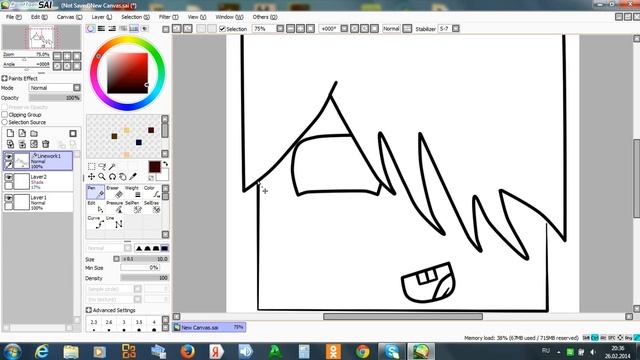Image resolution: width=640 pixels, height=360 pixels.
Task: Select the SelPen tool
Action: [133, 207]
